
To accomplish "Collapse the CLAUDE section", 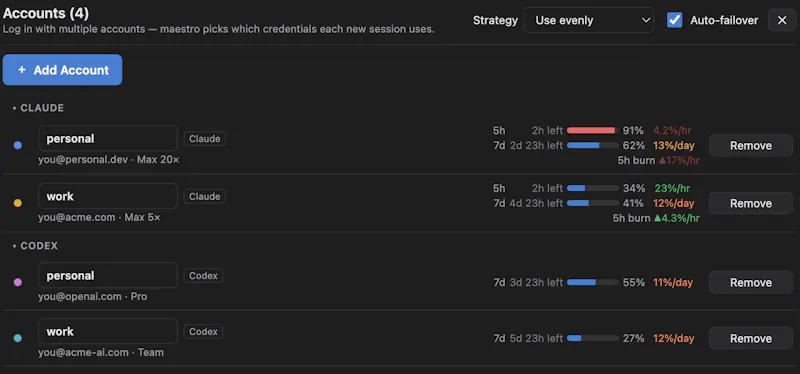I will tap(15, 108).
